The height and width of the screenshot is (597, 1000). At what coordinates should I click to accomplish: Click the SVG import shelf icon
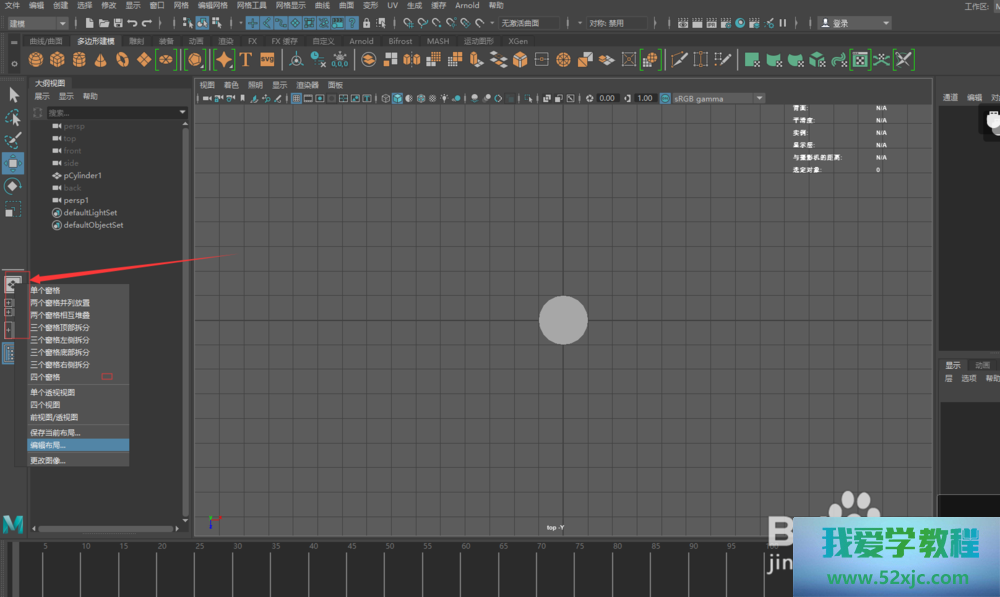coord(266,60)
